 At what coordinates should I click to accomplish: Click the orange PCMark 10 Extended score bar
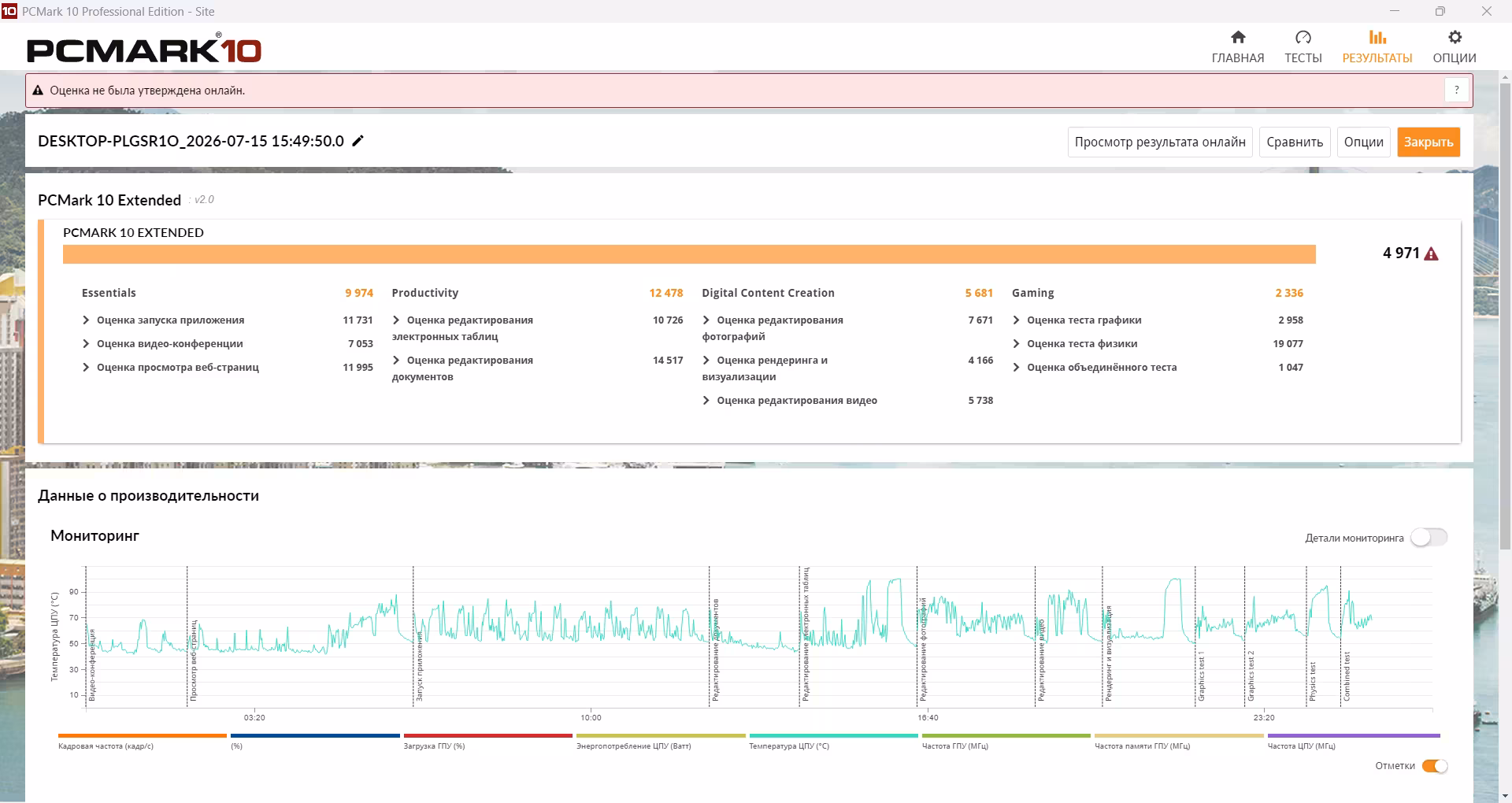coord(689,254)
